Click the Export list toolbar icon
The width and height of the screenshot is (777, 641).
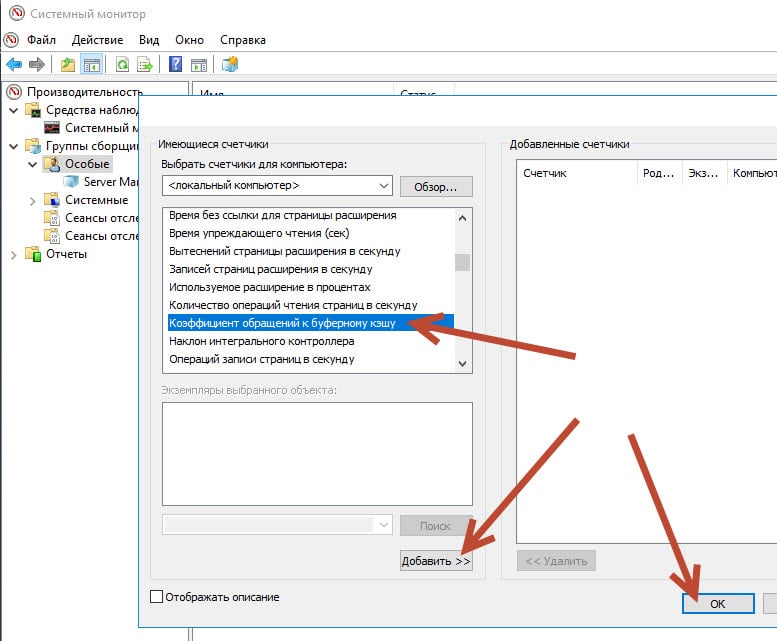[145, 65]
